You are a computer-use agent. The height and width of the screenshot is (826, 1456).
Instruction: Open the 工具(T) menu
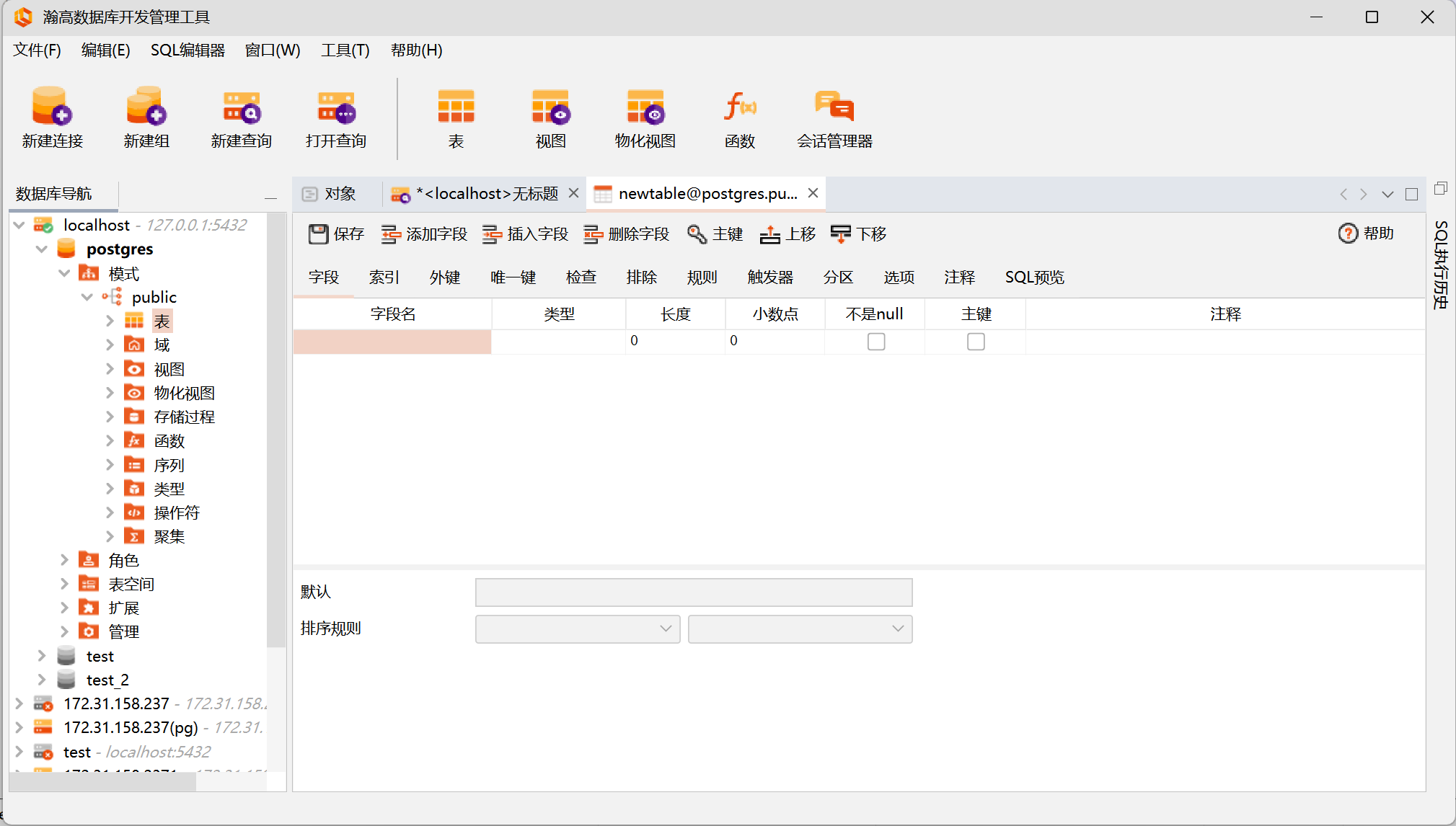(x=345, y=50)
